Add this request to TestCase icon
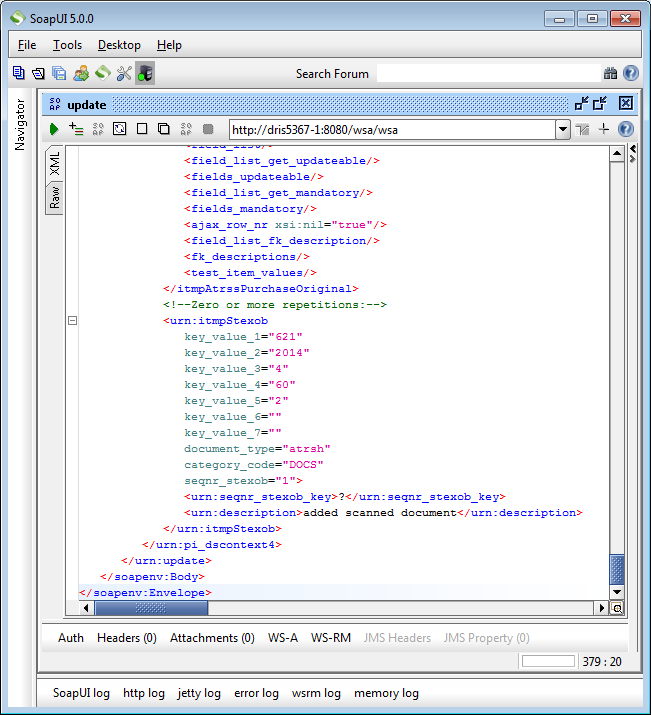 76,129
